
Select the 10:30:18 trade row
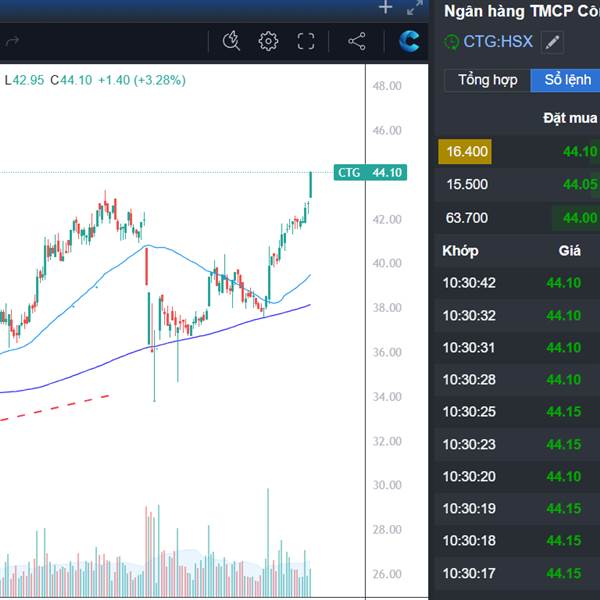(517, 541)
